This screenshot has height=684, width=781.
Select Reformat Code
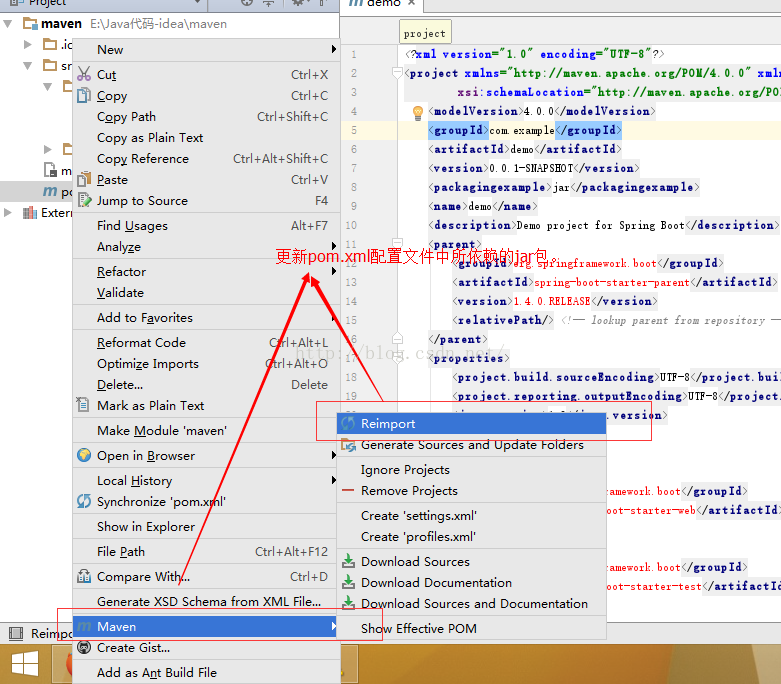[206, 343]
